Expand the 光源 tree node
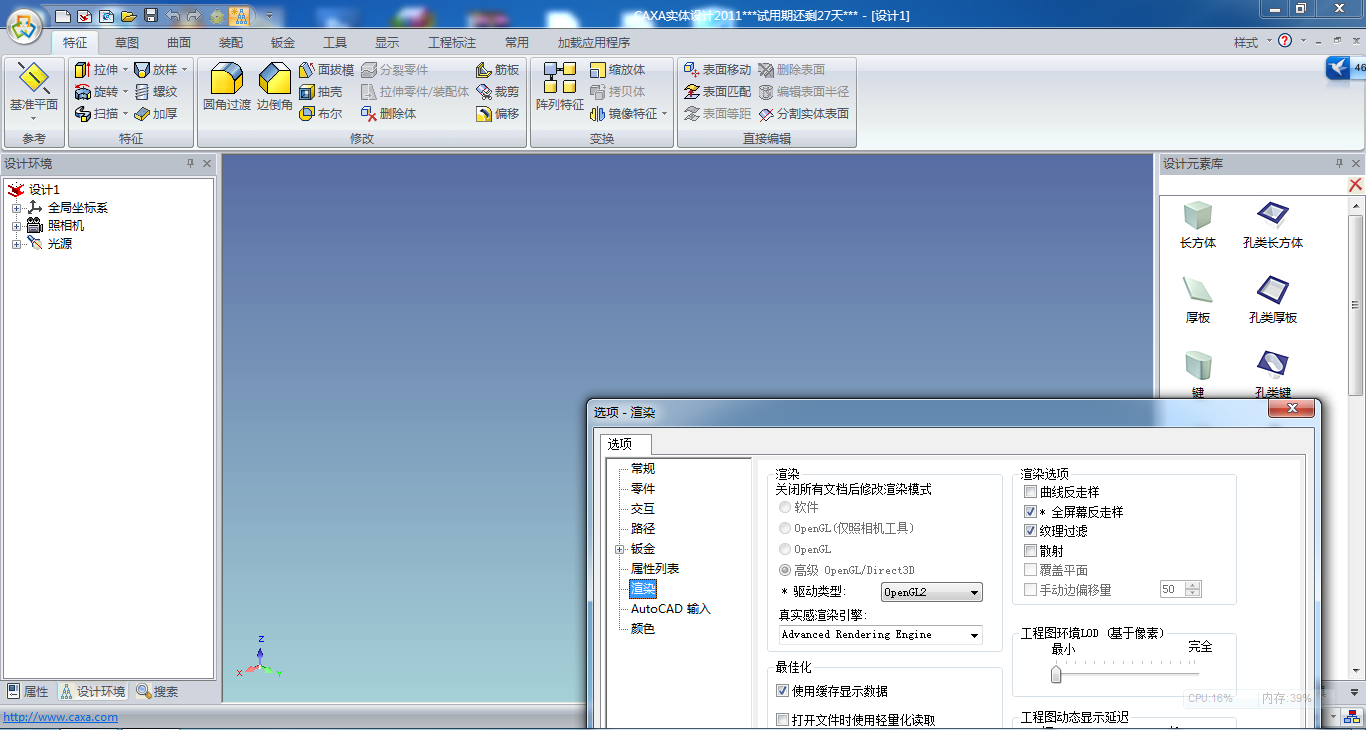The image size is (1366, 730). (16, 244)
